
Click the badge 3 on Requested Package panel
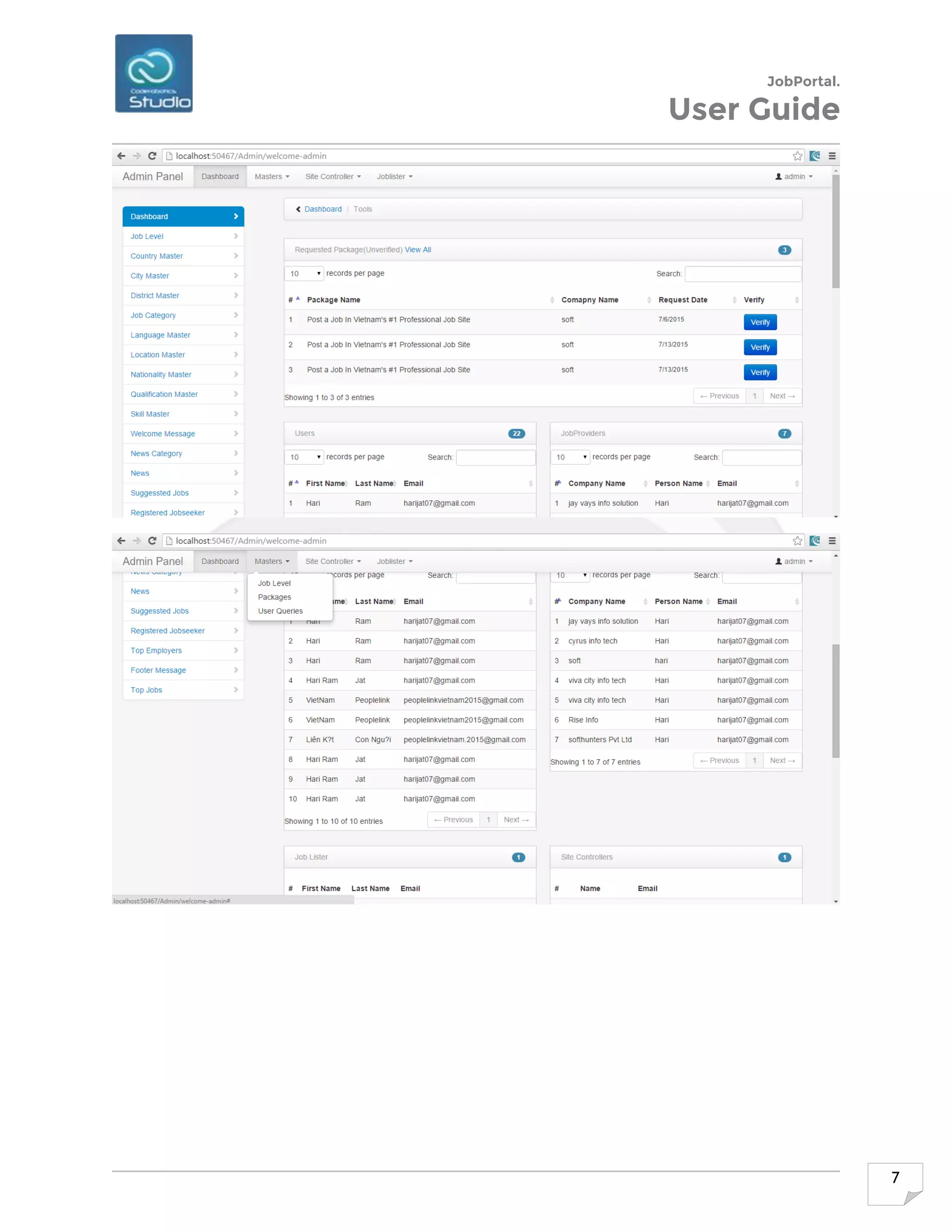tap(784, 250)
